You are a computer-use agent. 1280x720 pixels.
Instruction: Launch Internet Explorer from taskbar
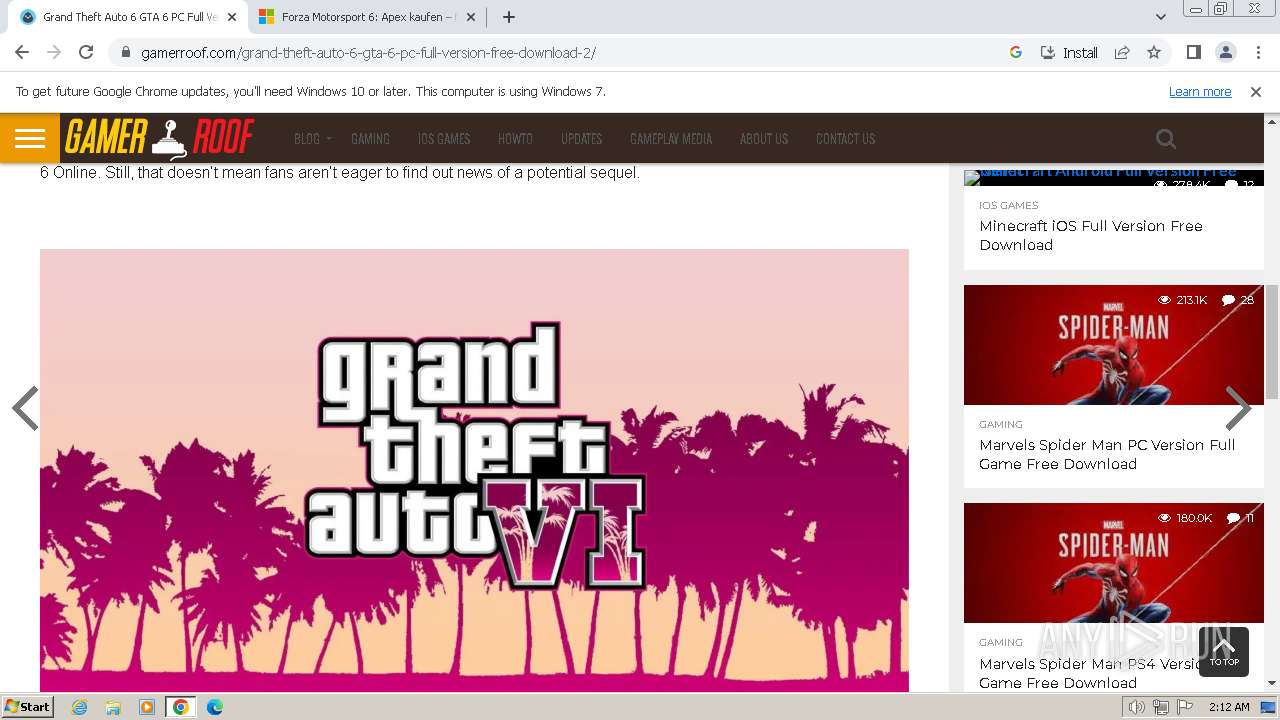(79, 707)
